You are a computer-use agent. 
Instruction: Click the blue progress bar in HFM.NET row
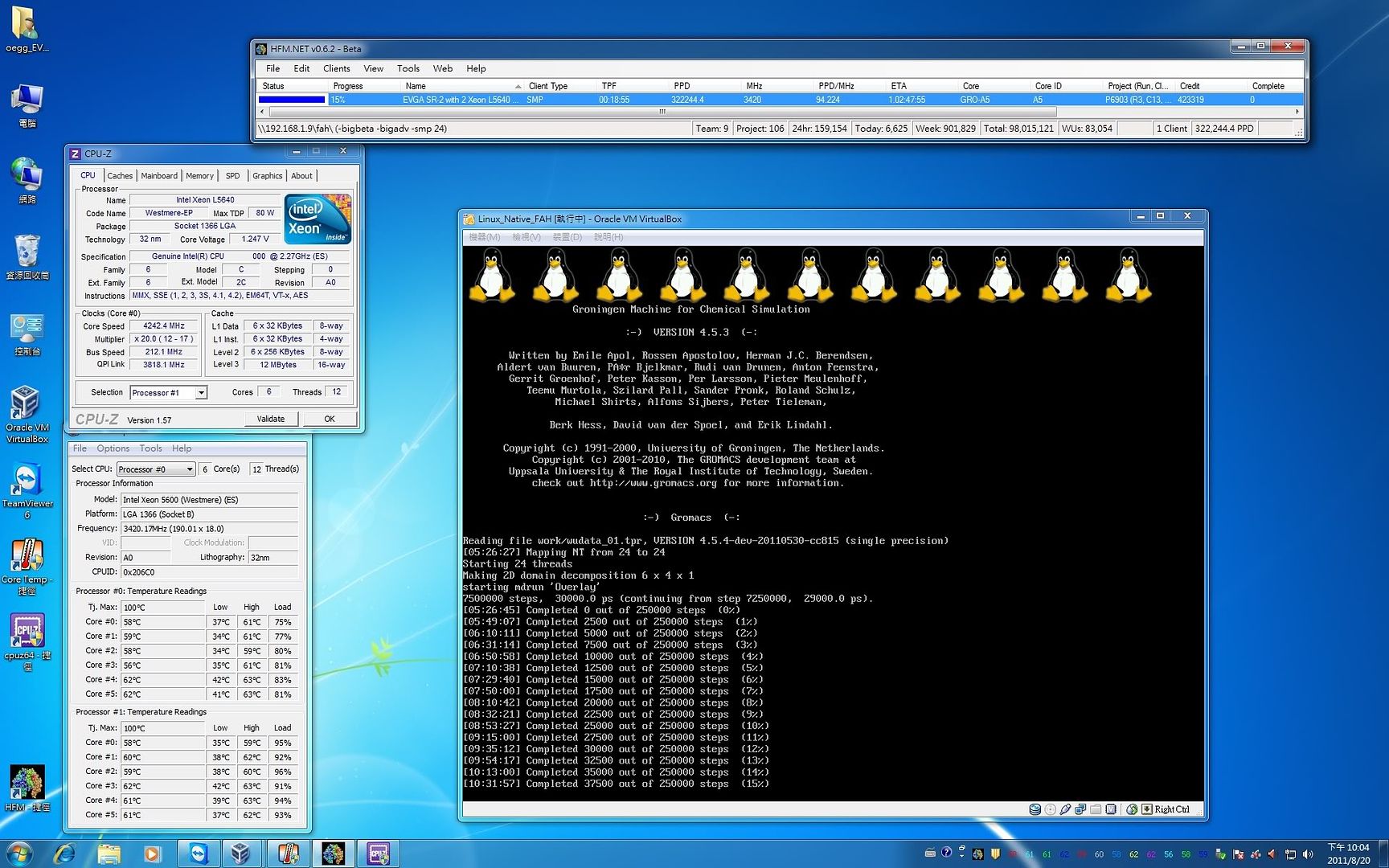(292, 100)
